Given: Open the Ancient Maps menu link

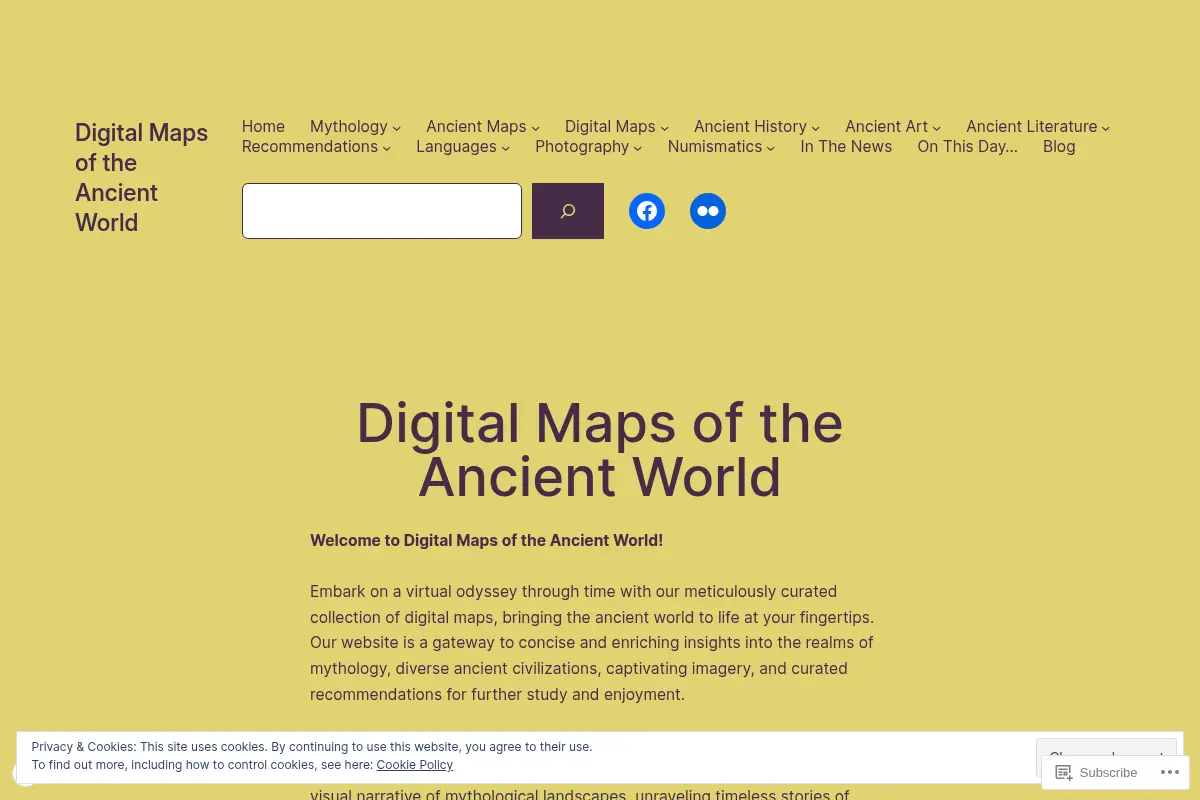Looking at the screenshot, I should (476, 126).
